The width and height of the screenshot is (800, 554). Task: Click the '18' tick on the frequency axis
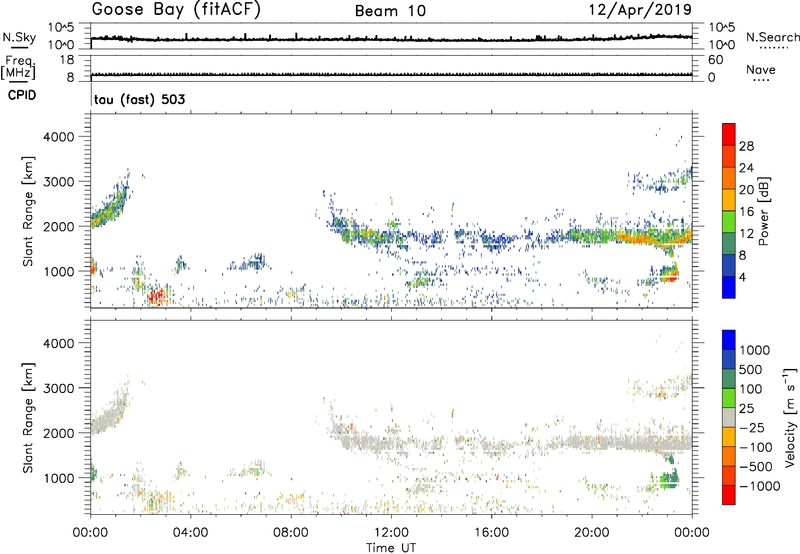[67, 60]
